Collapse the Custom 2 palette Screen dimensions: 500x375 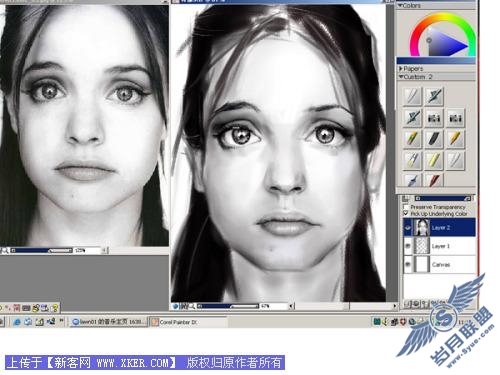[401, 77]
